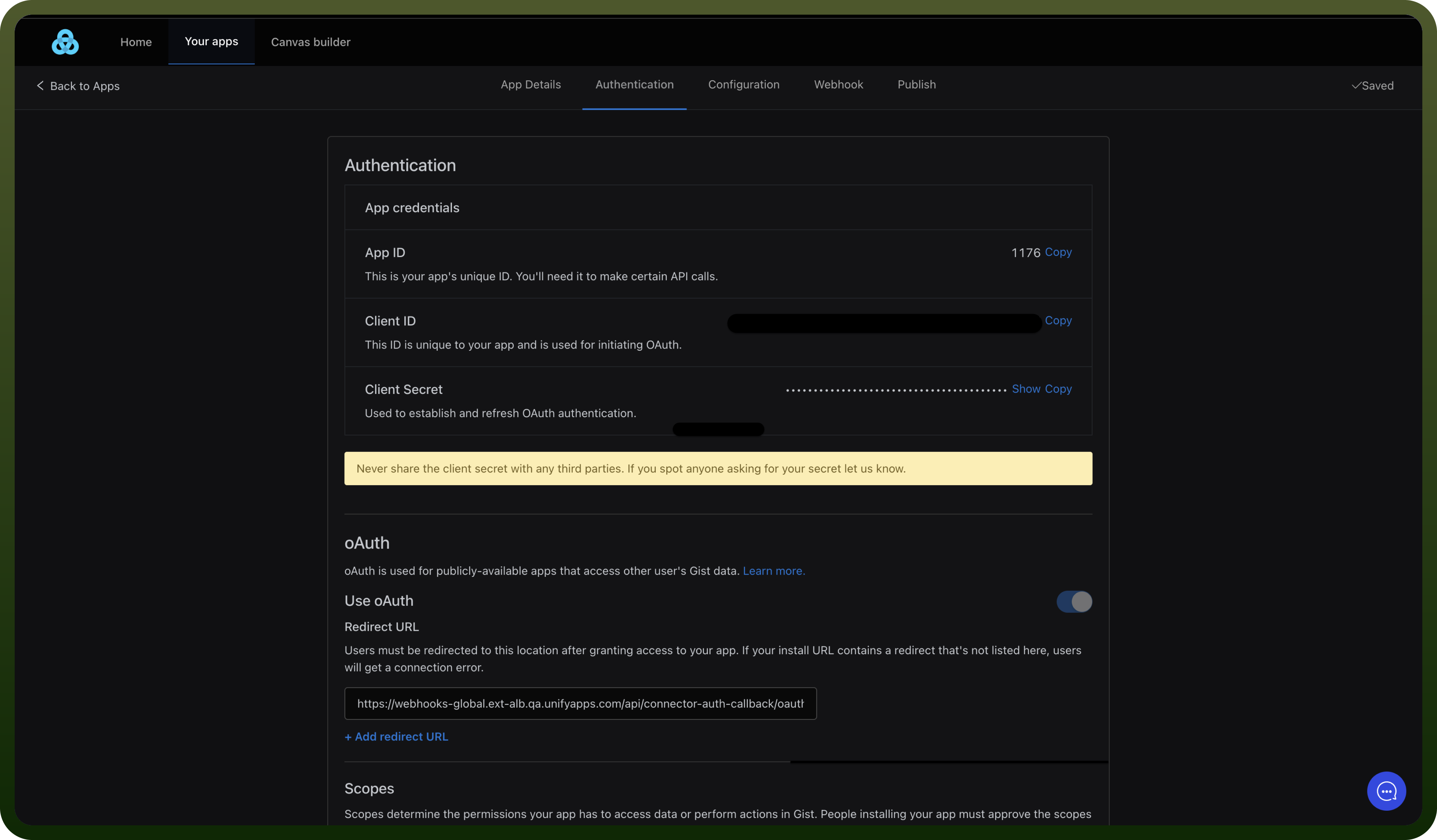This screenshot has height=840, width=1437.
Task: Copy the App ID value
Action: click(1058, 252)
